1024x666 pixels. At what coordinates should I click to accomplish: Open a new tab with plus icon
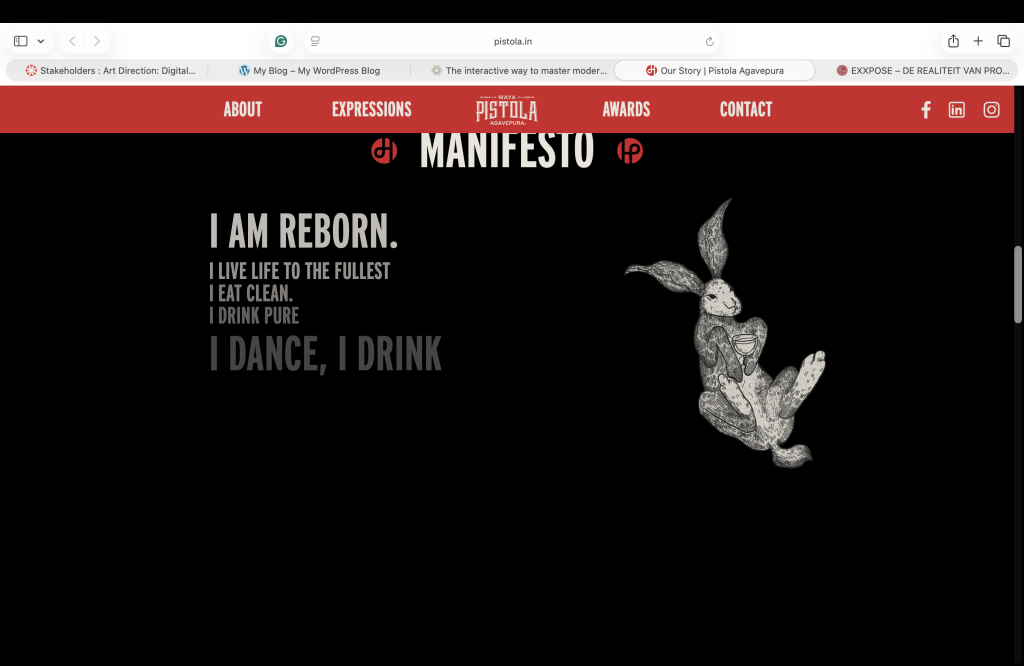(x=978, y=41)
